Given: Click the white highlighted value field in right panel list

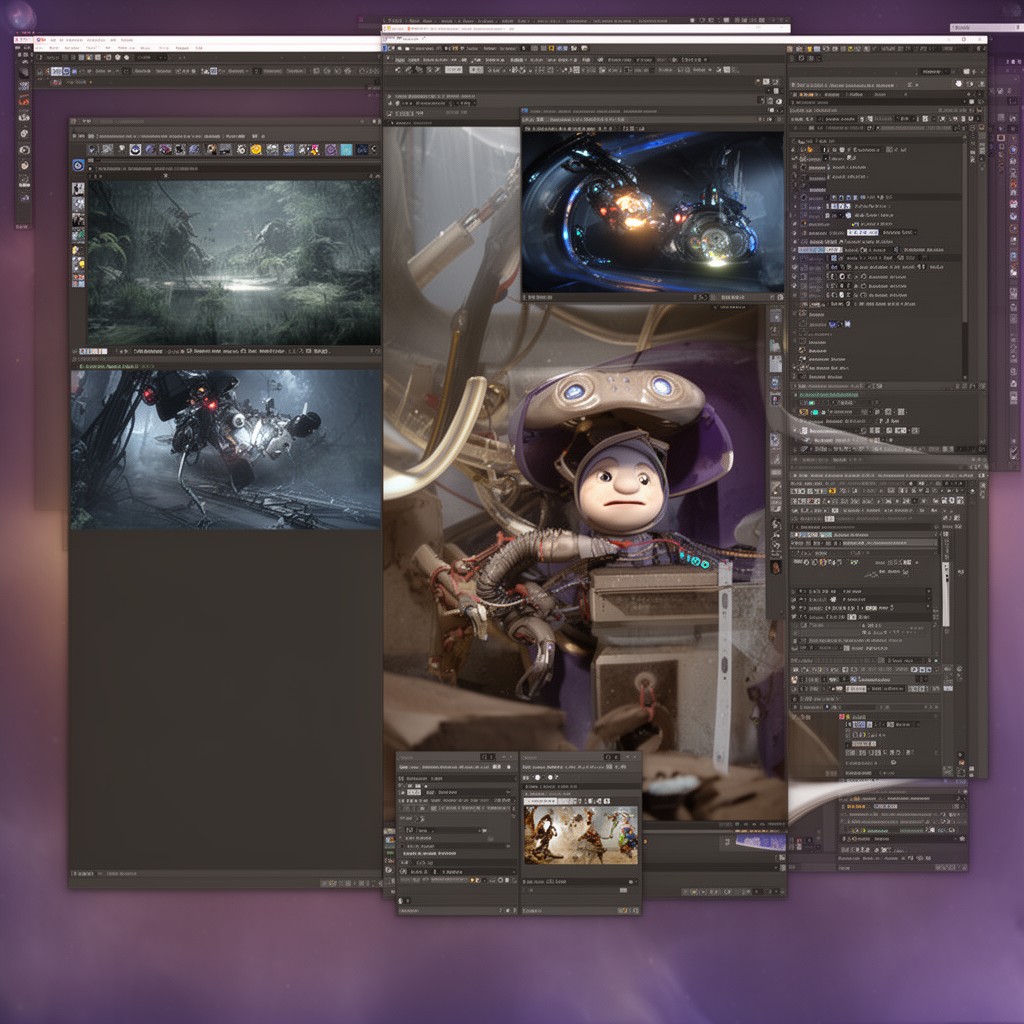Looking at the screenshot, I should 862,232.
